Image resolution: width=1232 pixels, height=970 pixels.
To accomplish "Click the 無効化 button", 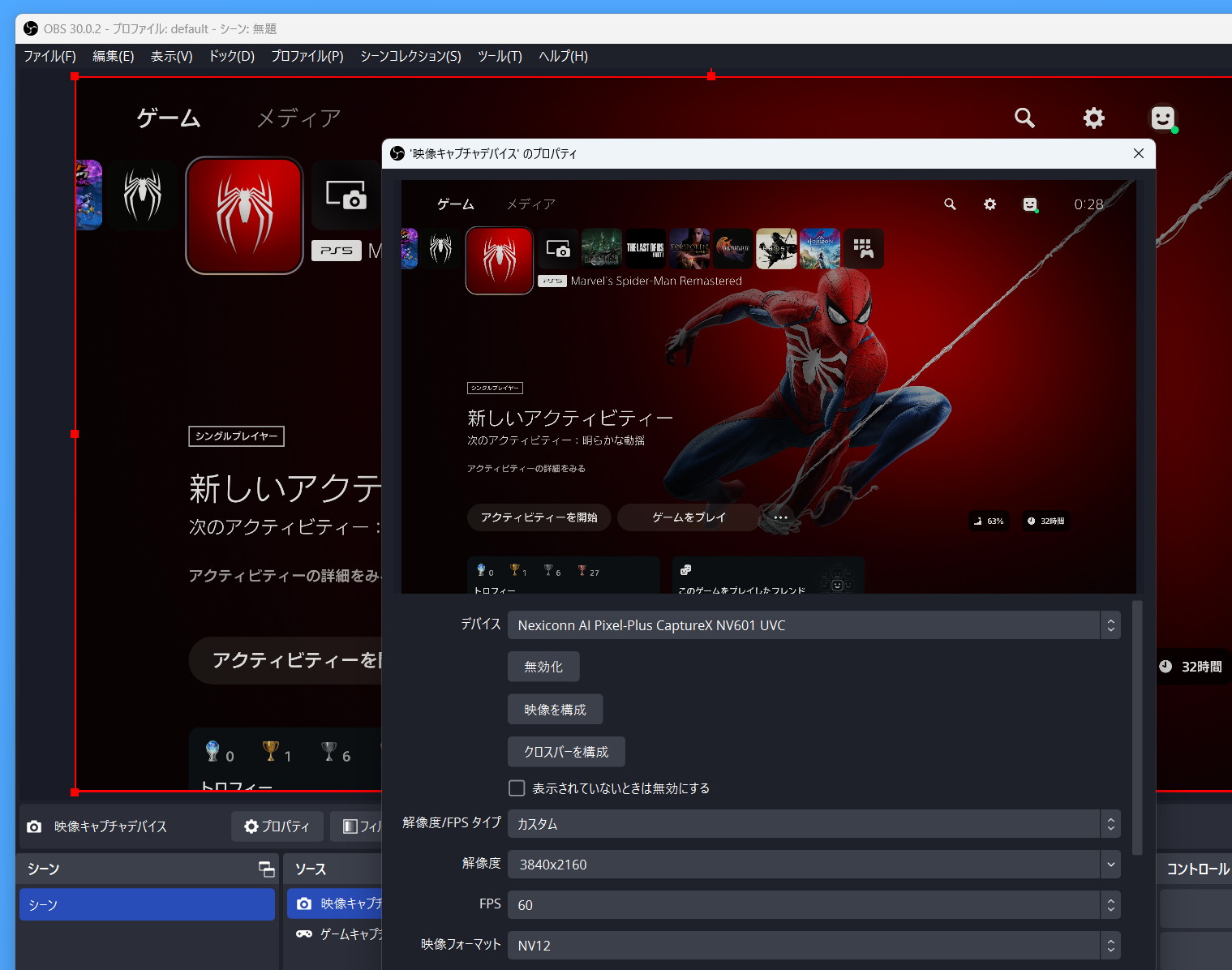I will tap(543, 667).
